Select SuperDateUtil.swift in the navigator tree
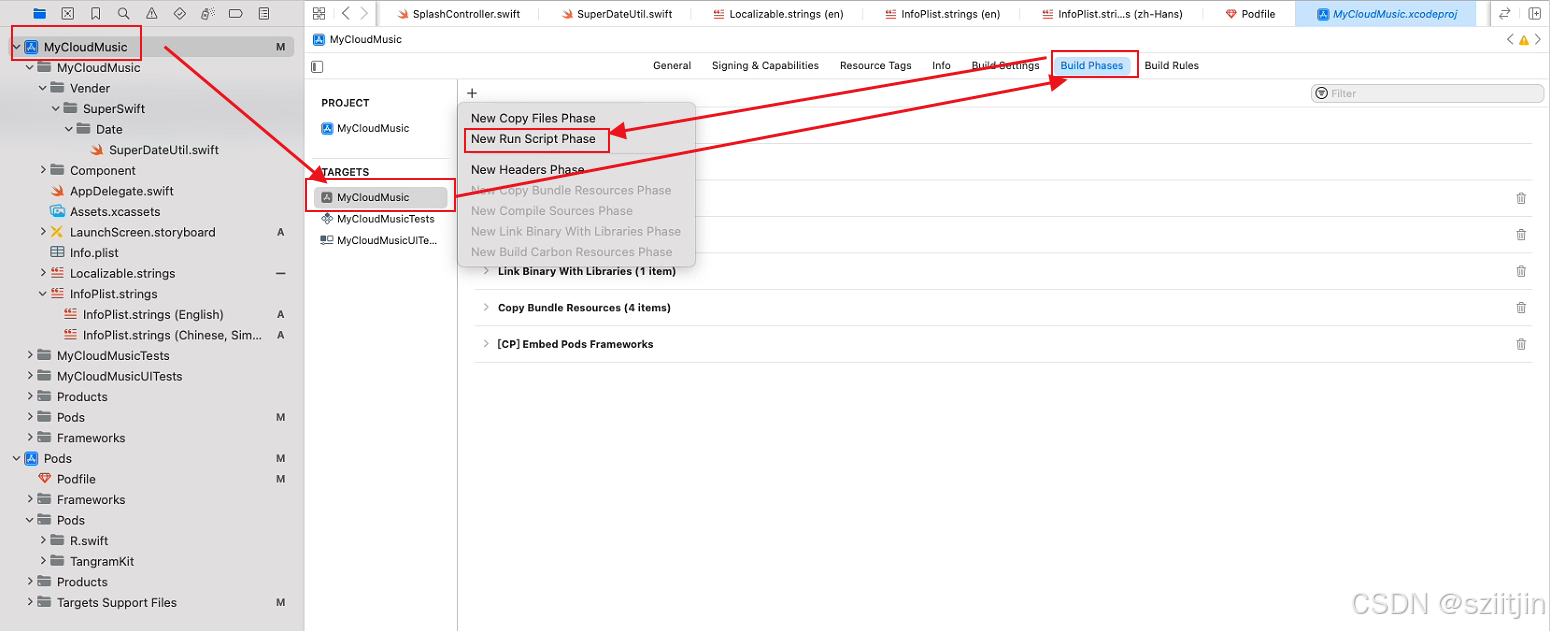This screenshot has width=1550, height=631. (x=164, y=150)
